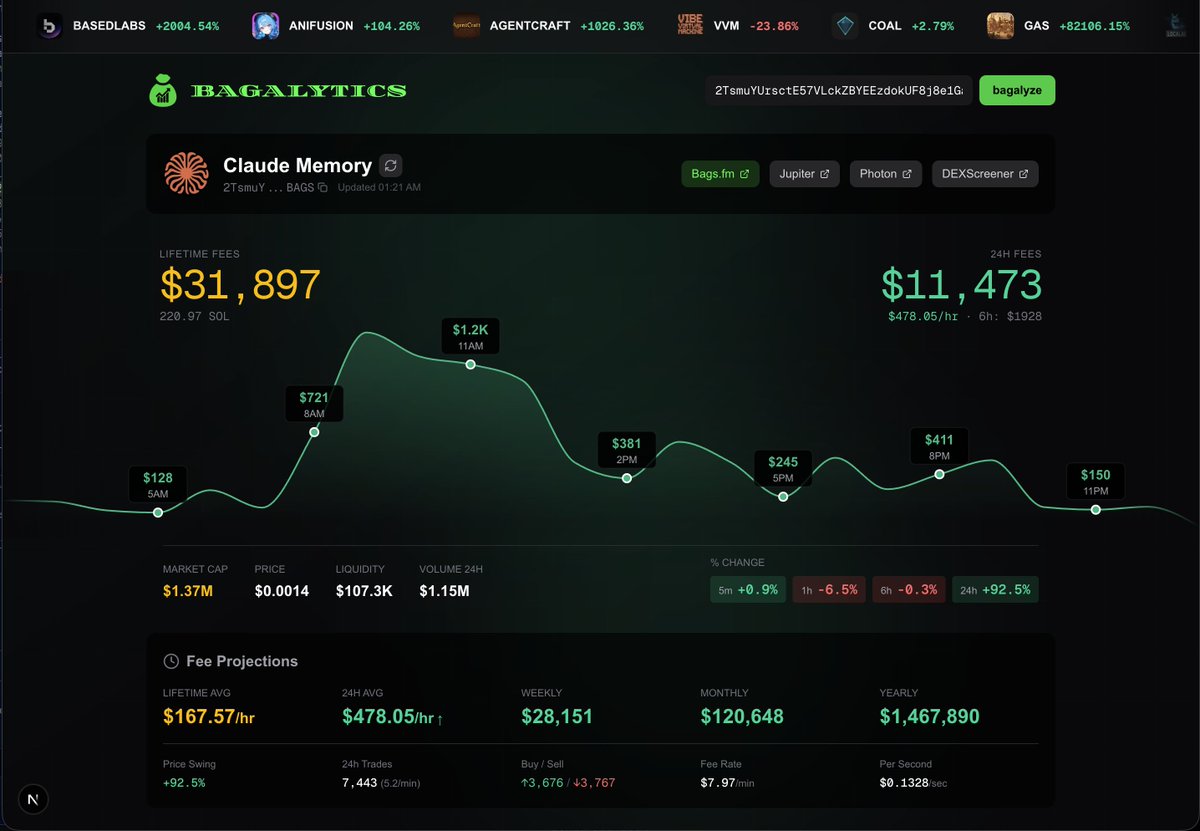Click the monthly $120,648 projection
This screenshot has height=831, width=1200.
click(x=742, y=717)
